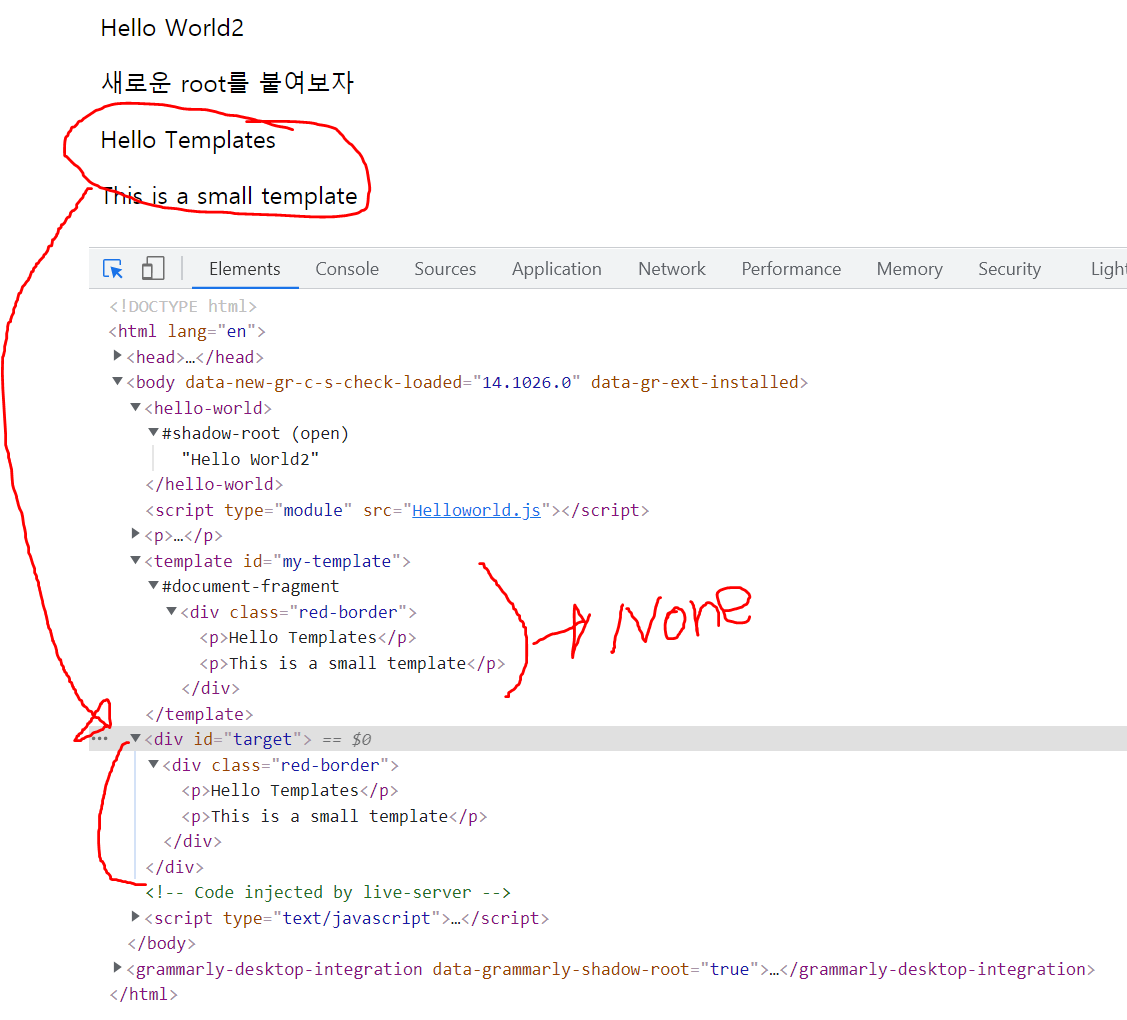This screenshot has width=1127, height=1020.
Task: Select Hello Templates p inside the template fragment
Action: [x=308, y=638]
